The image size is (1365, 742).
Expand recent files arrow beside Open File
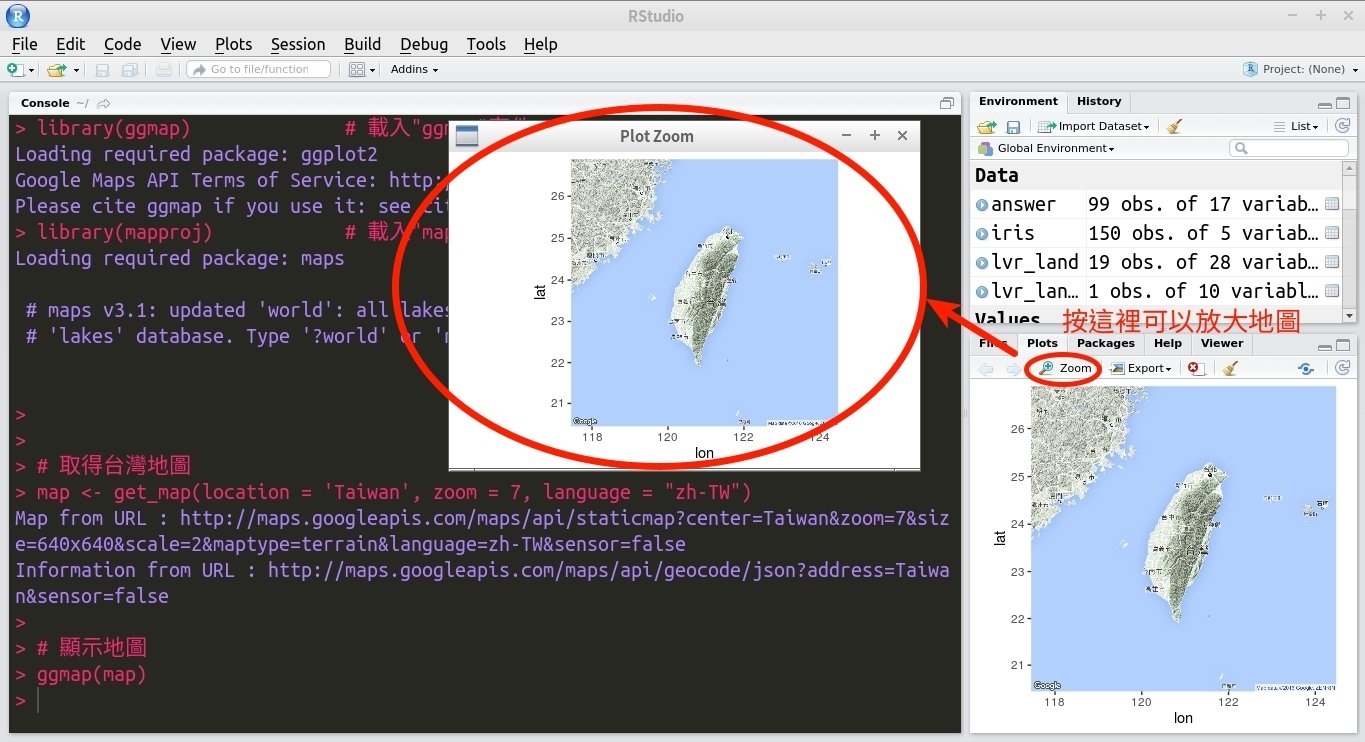click(76, 71)
